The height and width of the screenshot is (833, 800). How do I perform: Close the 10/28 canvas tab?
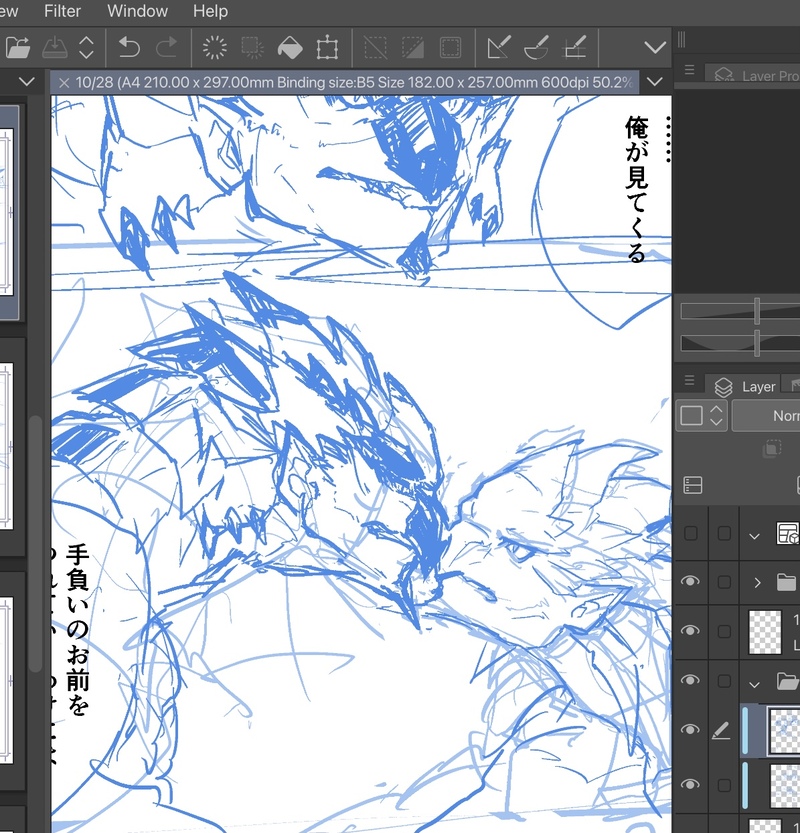tap(64, 83)
